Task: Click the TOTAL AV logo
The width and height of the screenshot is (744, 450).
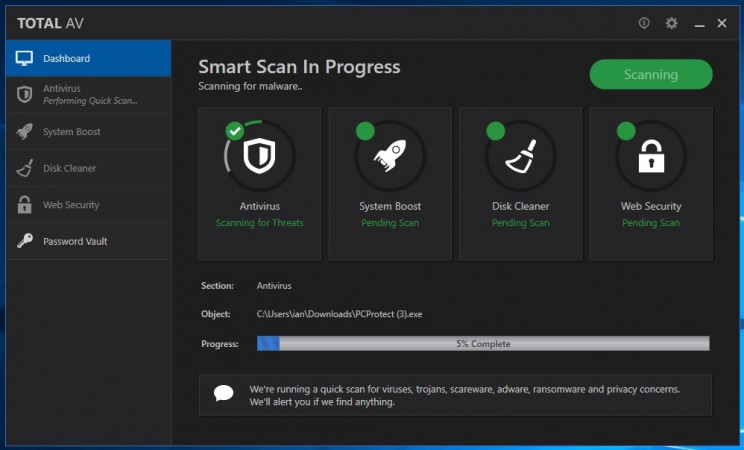Action: pyautogui.click(x=50, y=23)
